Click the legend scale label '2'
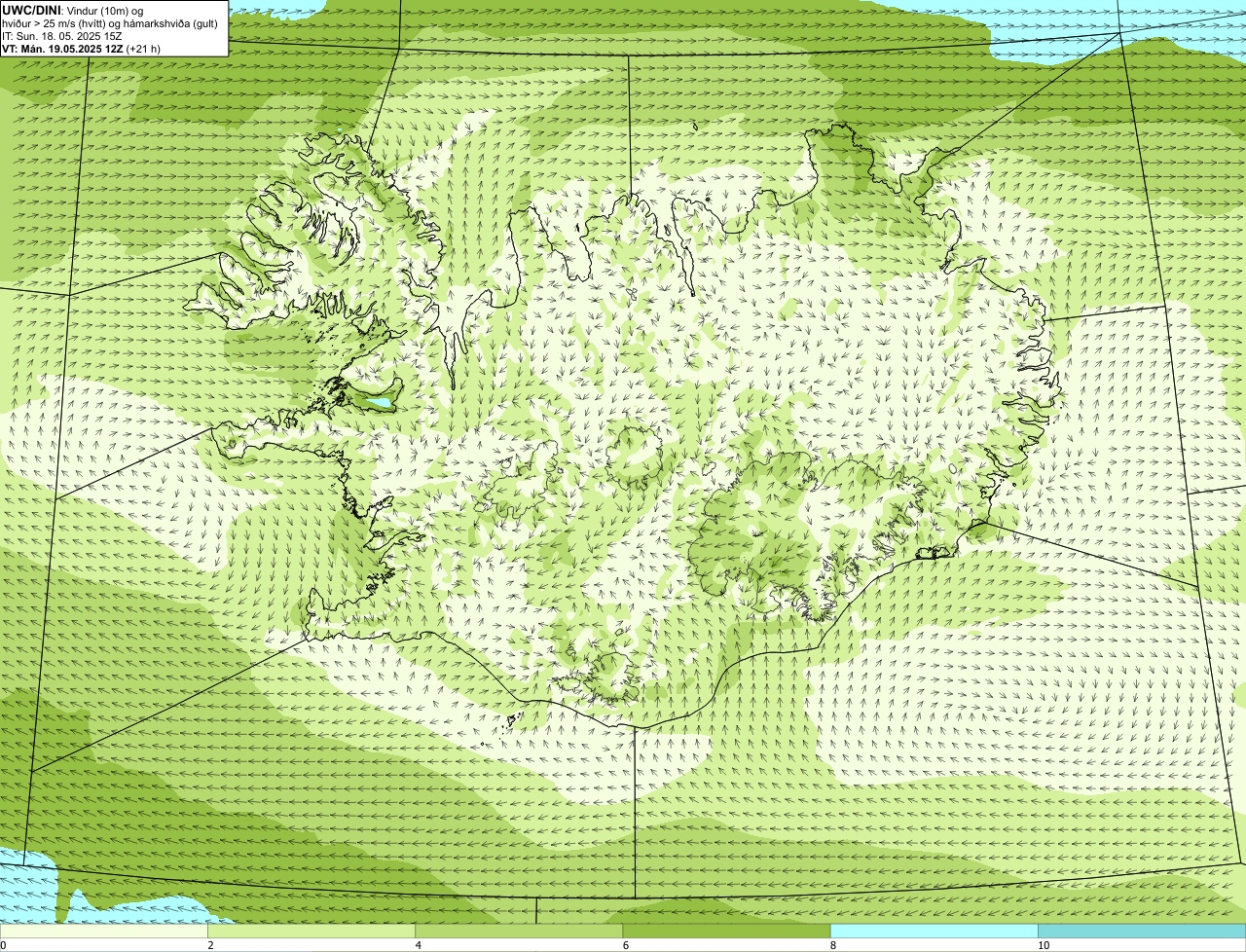 (210, 945)
